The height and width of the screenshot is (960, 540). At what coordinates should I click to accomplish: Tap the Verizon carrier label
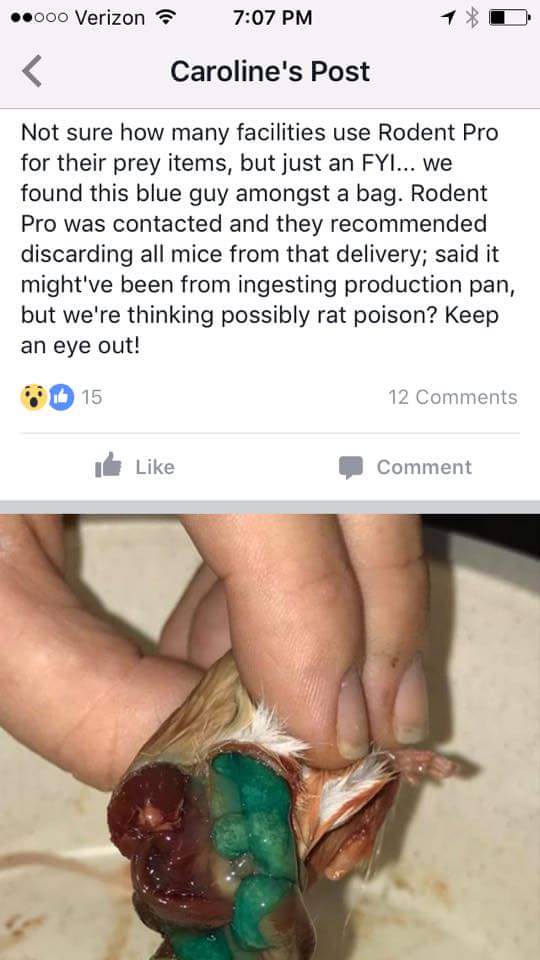tap(110, 17)
